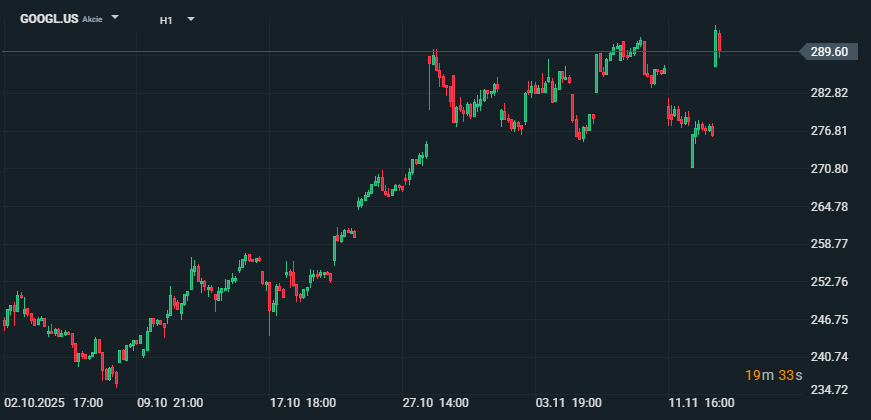Select the 02.10.2025 17:00 time marker

(54, 403)
